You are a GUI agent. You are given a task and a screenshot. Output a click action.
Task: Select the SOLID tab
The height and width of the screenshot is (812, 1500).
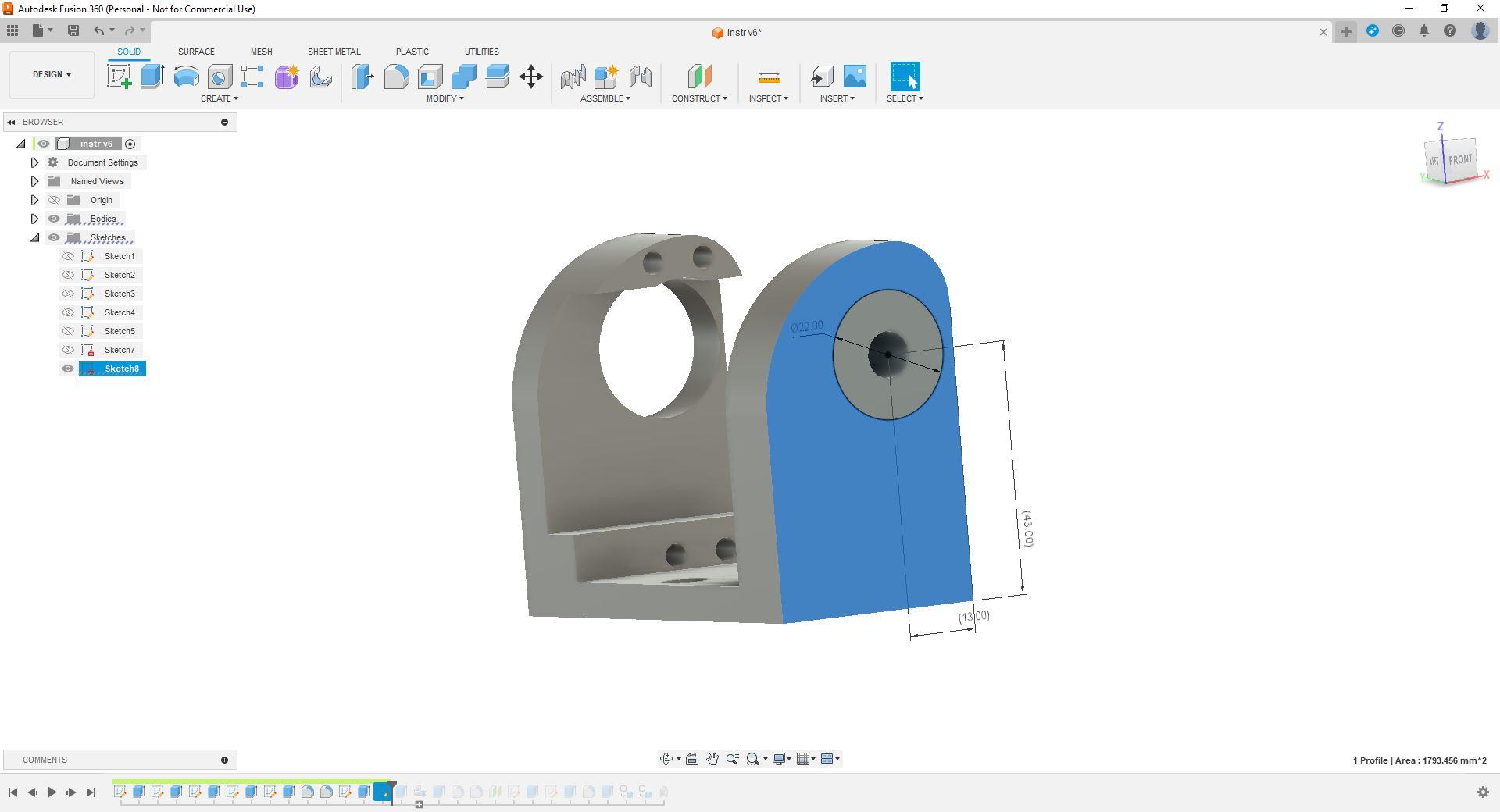click(129, 52)
